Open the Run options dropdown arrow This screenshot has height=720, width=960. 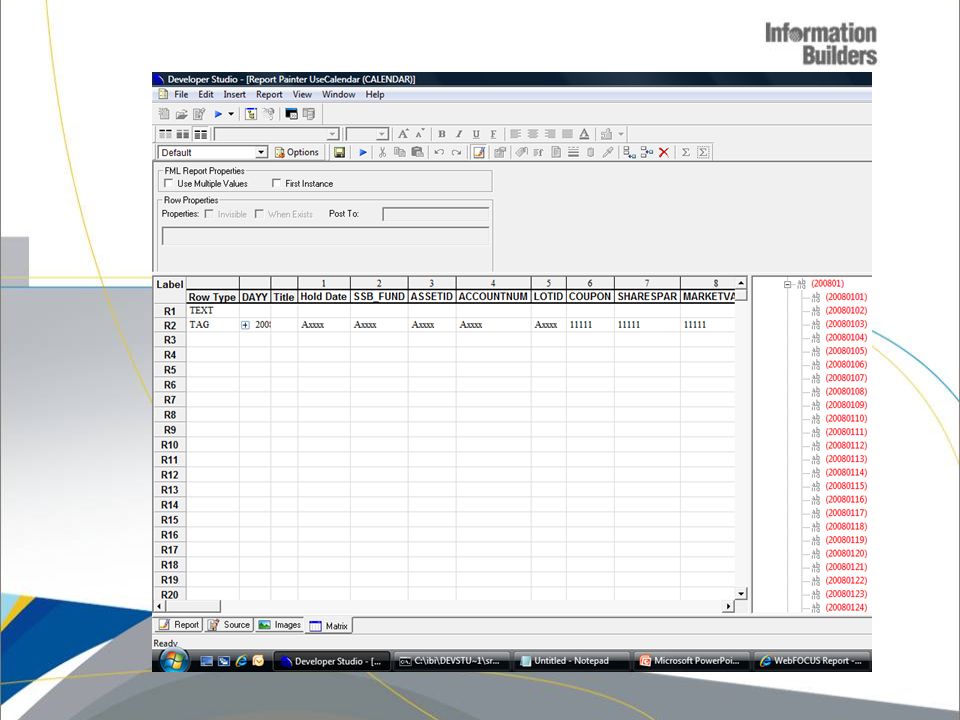click(231, 114)
